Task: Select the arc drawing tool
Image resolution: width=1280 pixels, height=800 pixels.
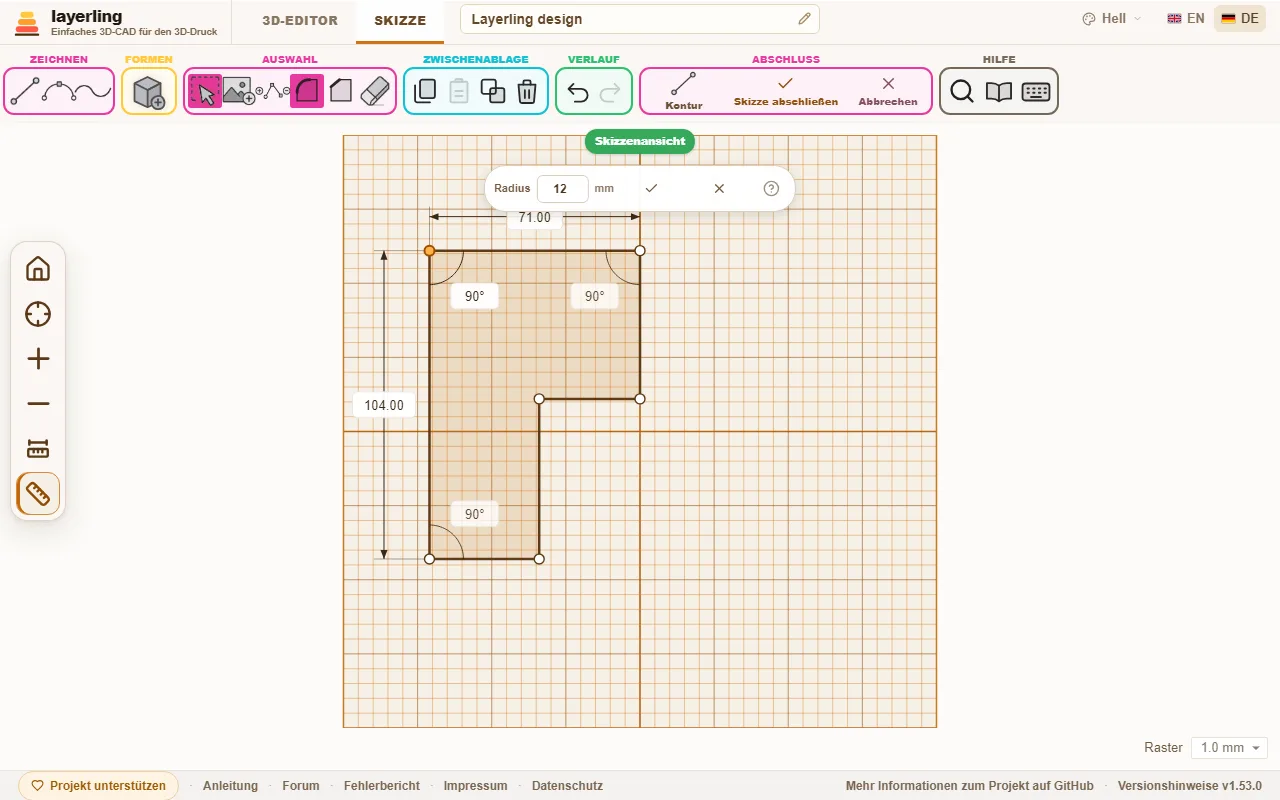Action: tap(59, 92)
